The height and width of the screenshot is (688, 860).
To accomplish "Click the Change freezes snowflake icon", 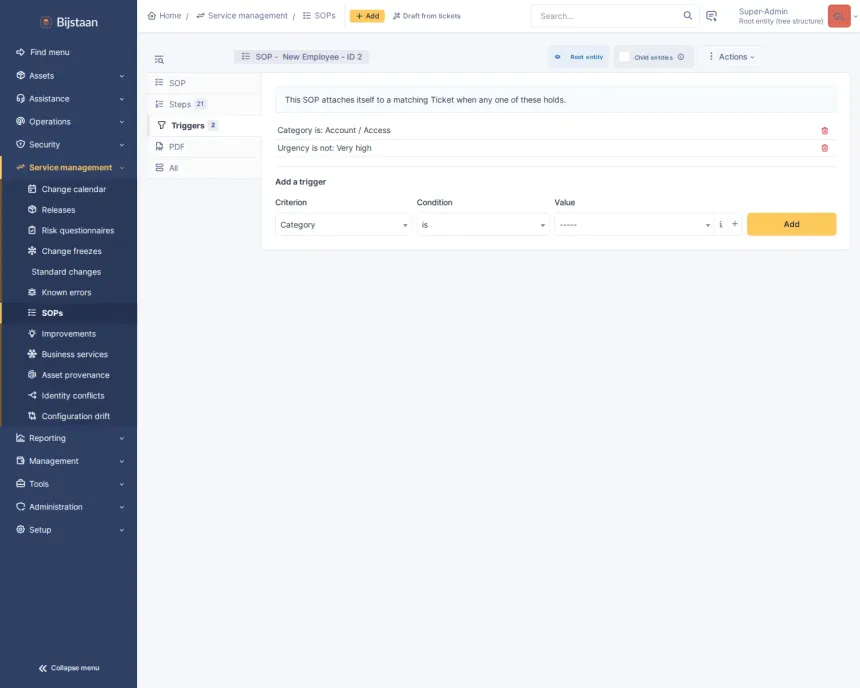I will (x=32, y=251).
